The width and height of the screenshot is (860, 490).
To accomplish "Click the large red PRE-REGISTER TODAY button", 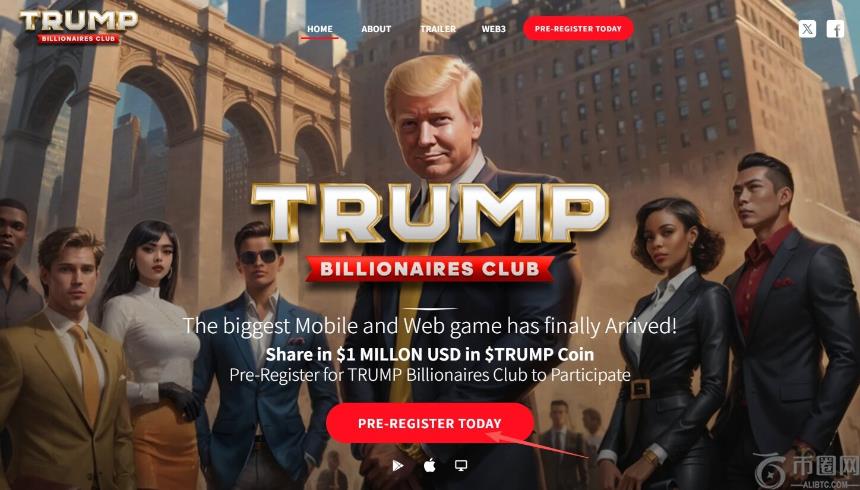I will (x=430, y=423).
